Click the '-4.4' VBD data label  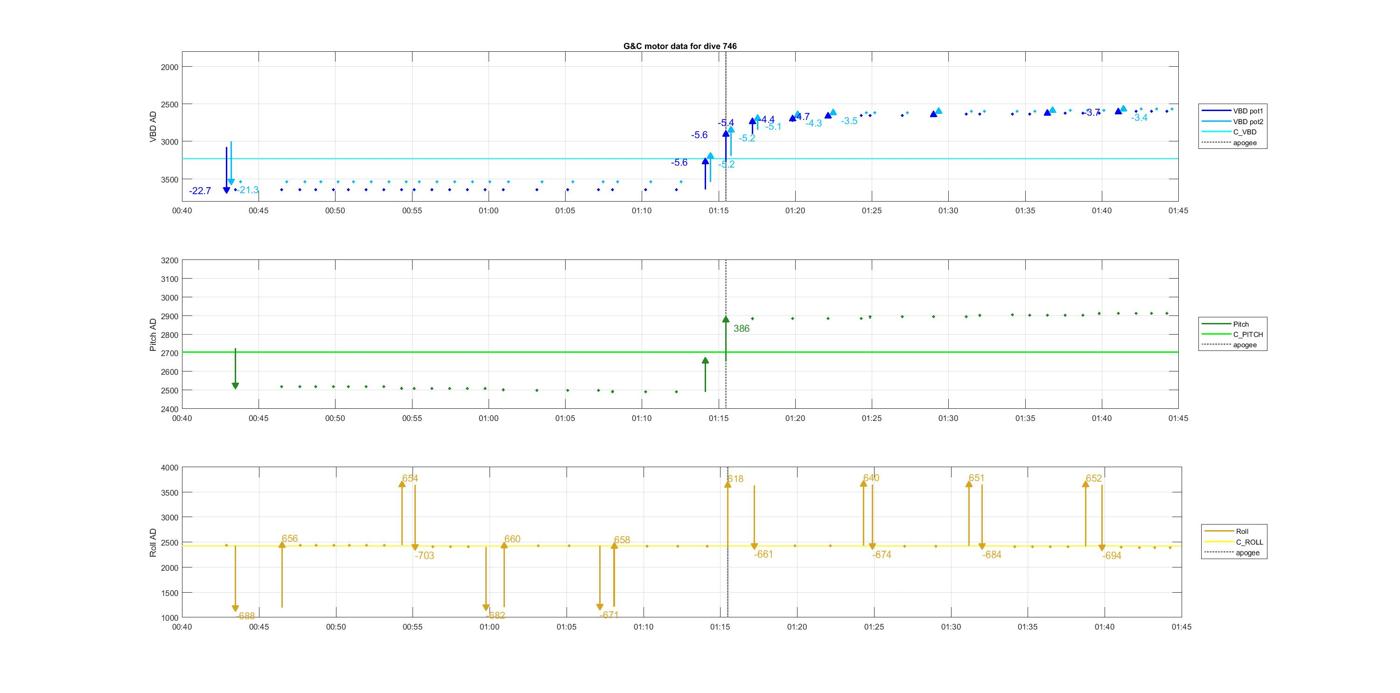(x=766, y=120)
